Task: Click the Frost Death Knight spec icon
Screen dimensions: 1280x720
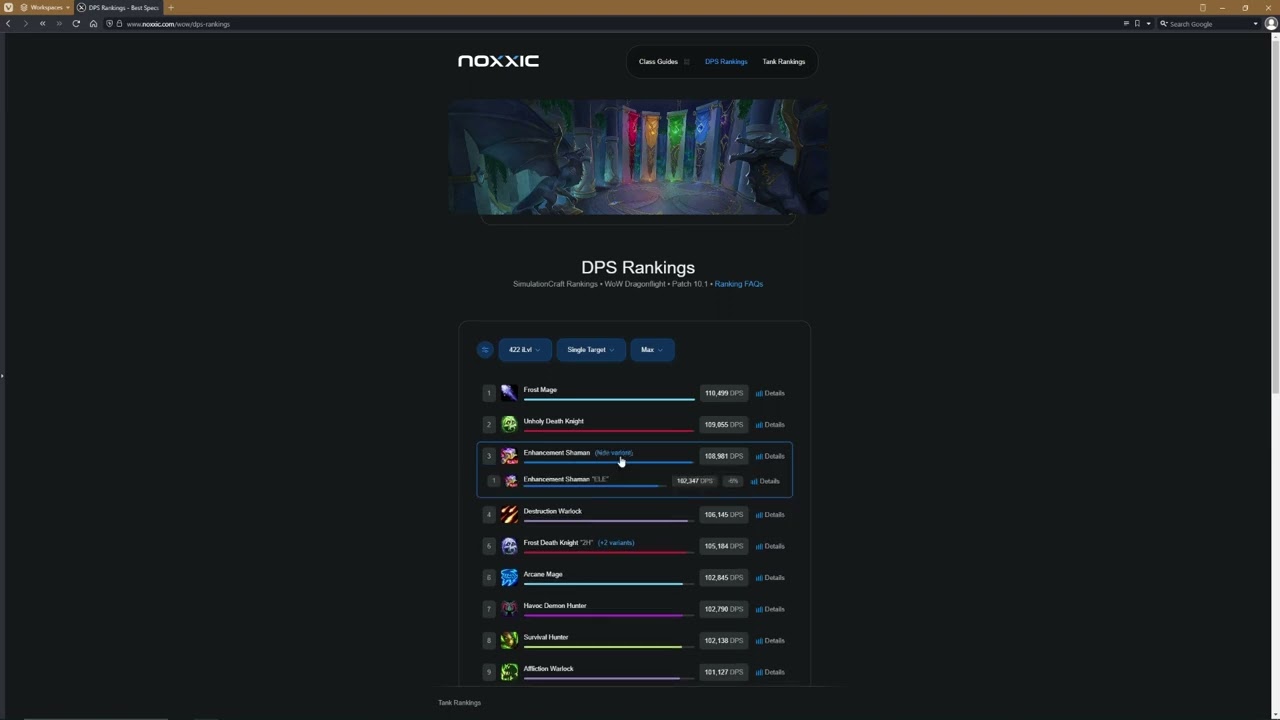Action: click(x=509, y=546)
